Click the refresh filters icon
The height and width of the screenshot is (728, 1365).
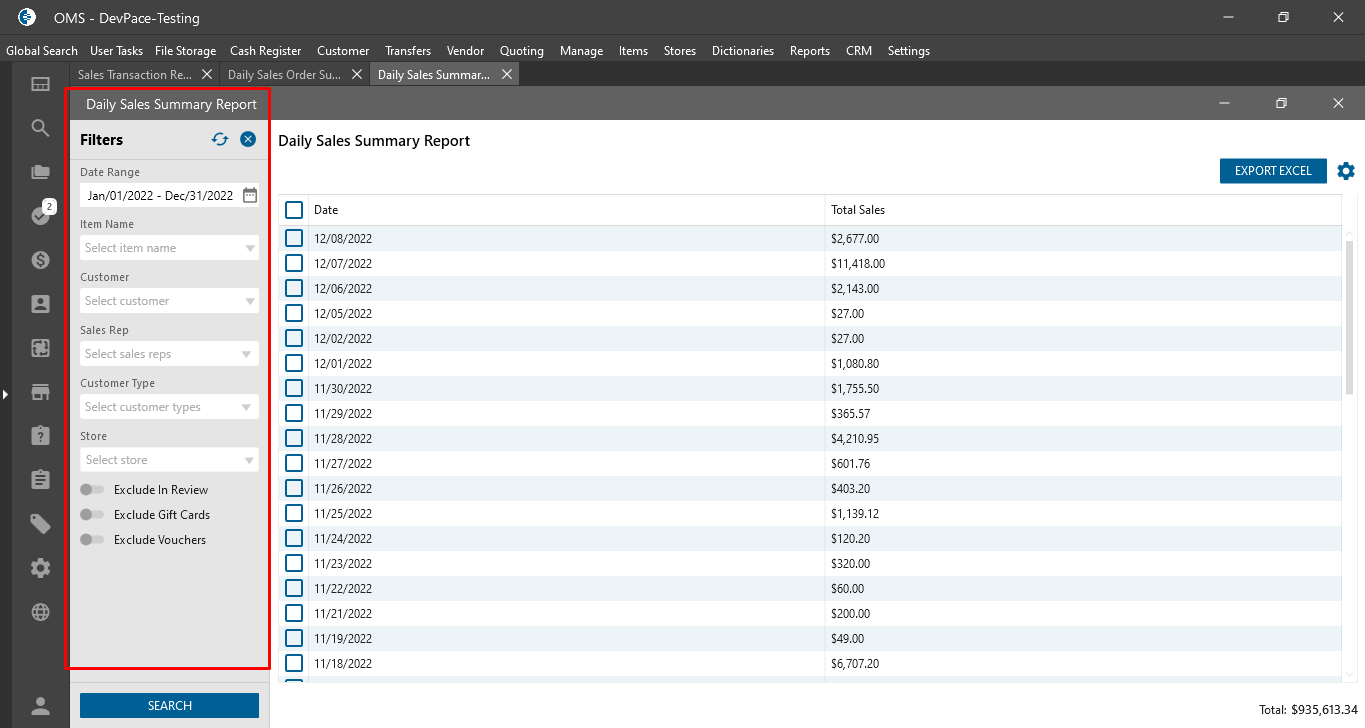[220, 140]
